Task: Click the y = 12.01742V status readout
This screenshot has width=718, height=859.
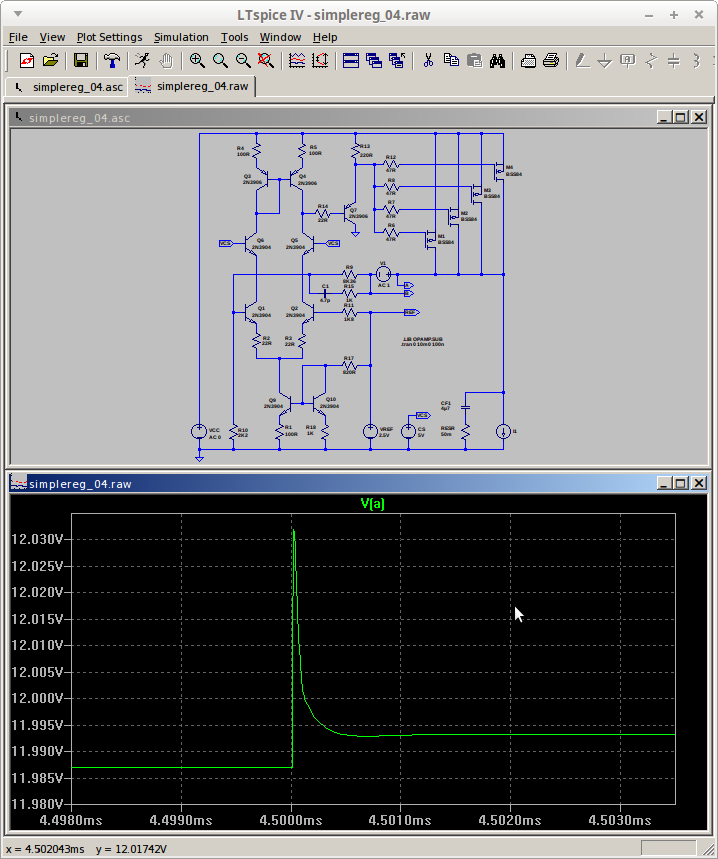Action: pyautogui.click(x=131, y=849)
